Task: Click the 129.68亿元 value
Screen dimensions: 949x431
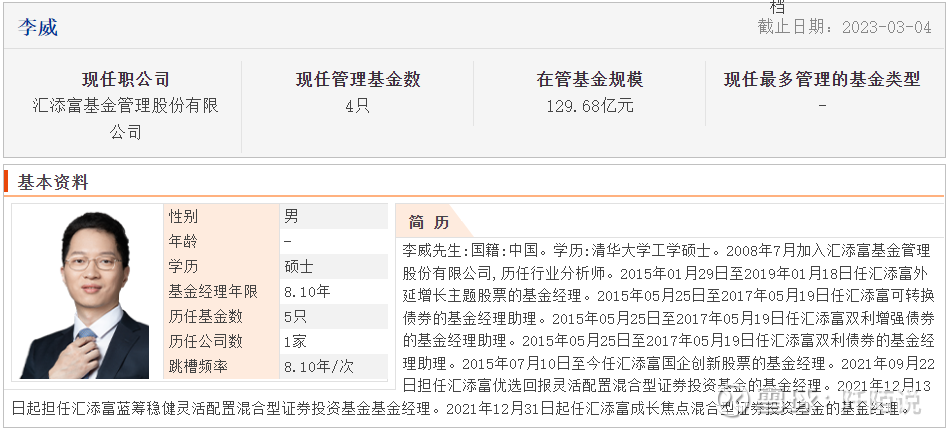Action: [x=590, y=106]
